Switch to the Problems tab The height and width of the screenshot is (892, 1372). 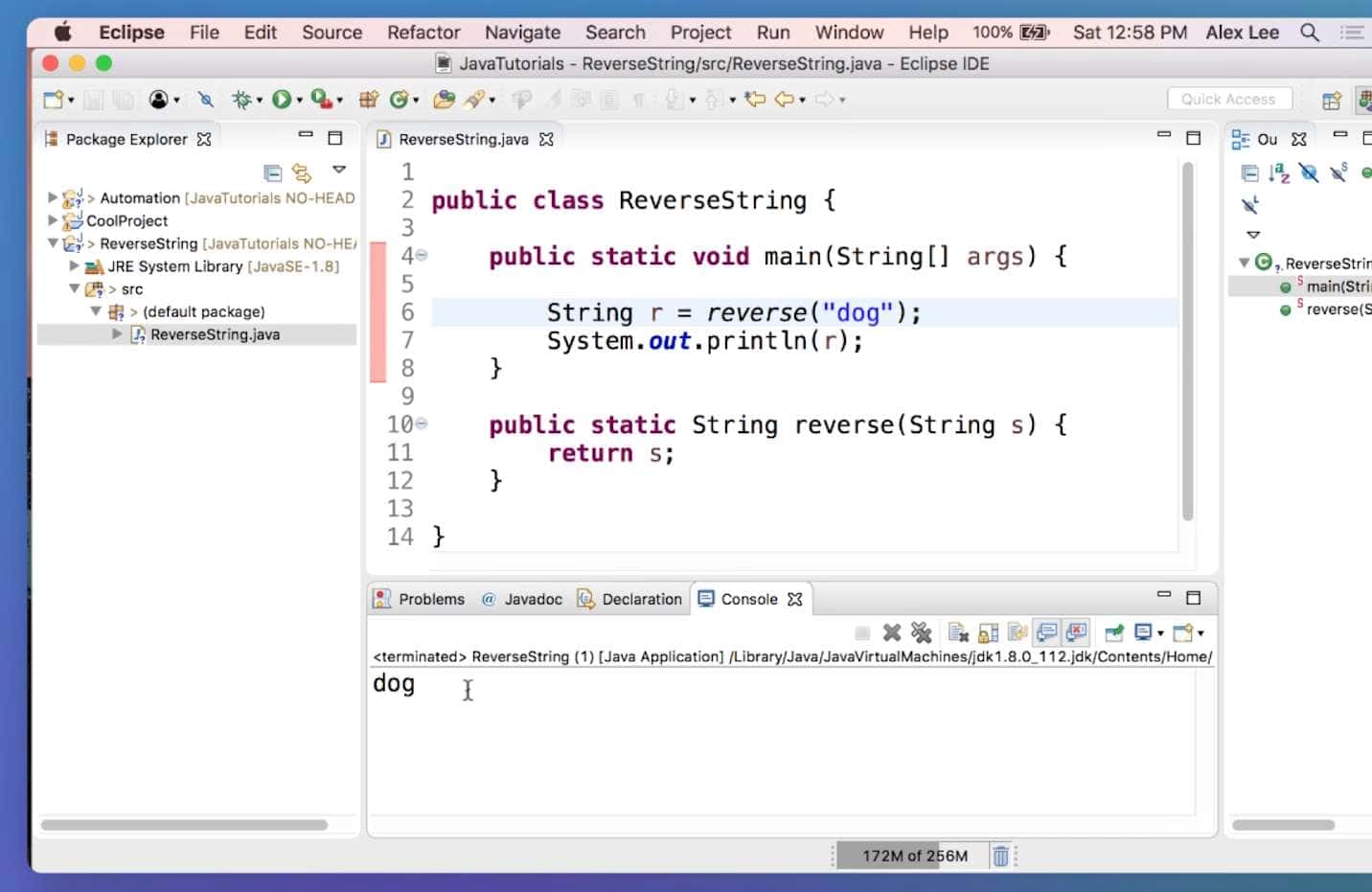click(430, 599)
